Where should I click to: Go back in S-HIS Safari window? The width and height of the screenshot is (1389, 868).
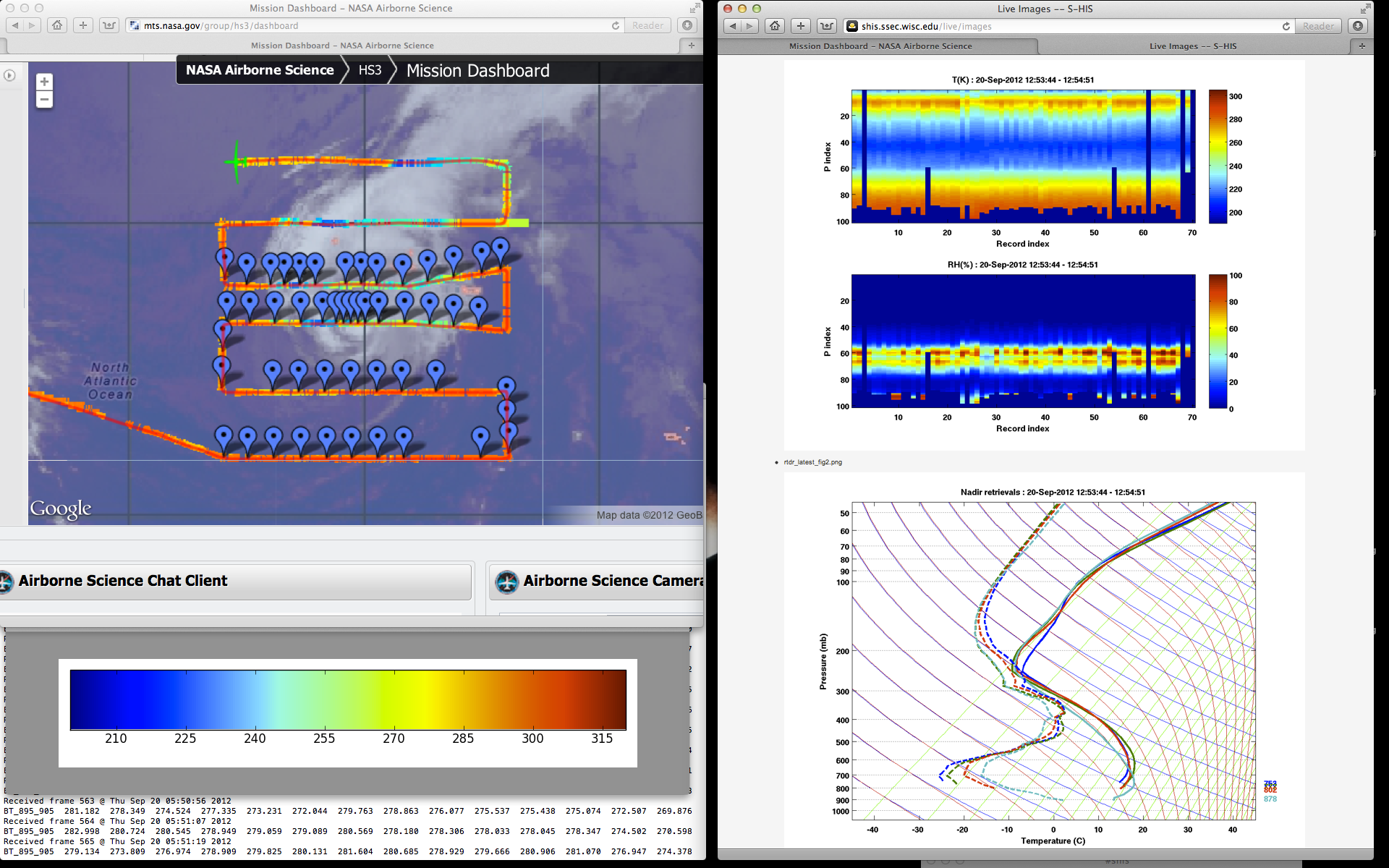point(733,26)
